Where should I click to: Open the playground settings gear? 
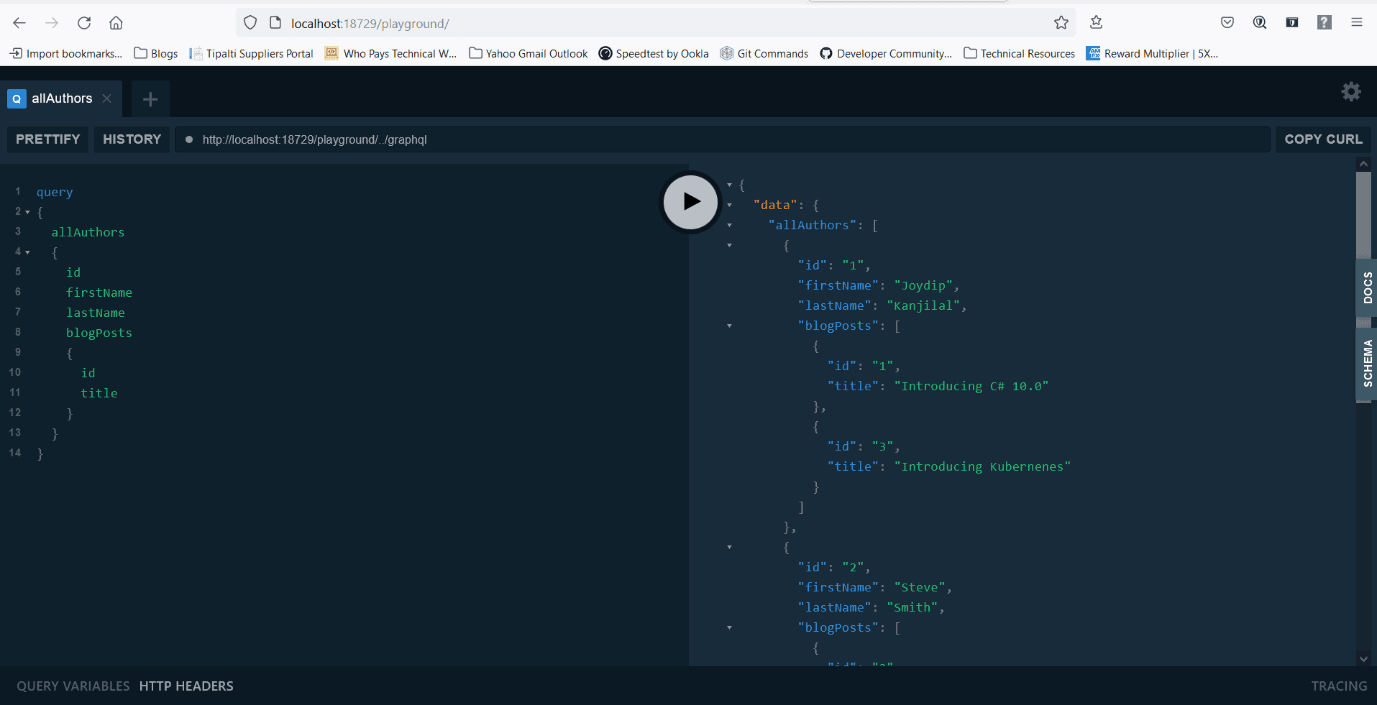pyautogui.click(x=1351, y=92)
